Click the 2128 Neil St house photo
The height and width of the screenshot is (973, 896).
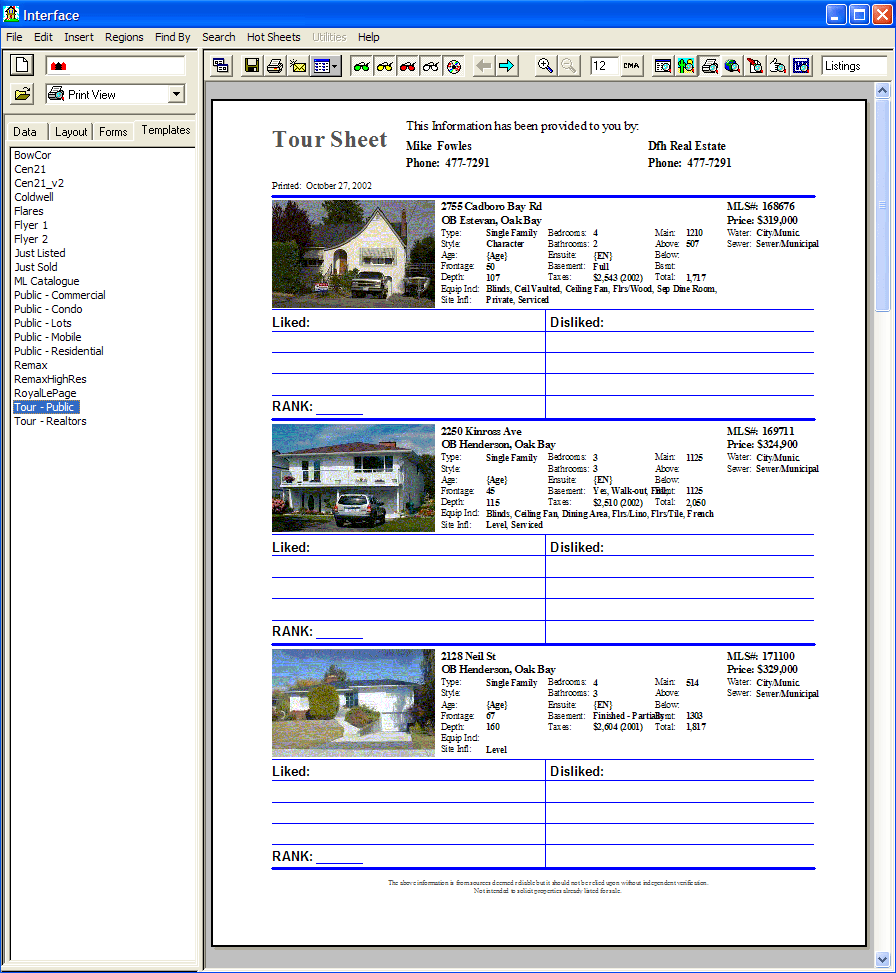pyautogui.click(x=353, y=703)
